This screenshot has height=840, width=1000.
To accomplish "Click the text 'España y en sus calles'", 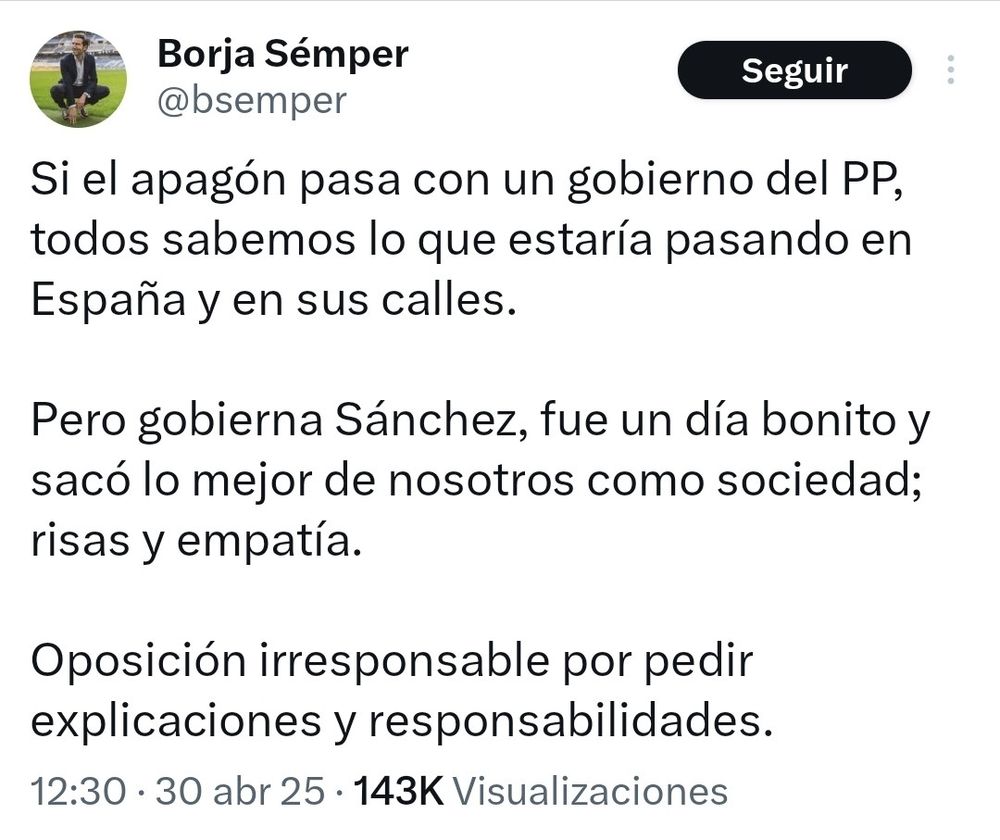I will (x=273, y=300).
